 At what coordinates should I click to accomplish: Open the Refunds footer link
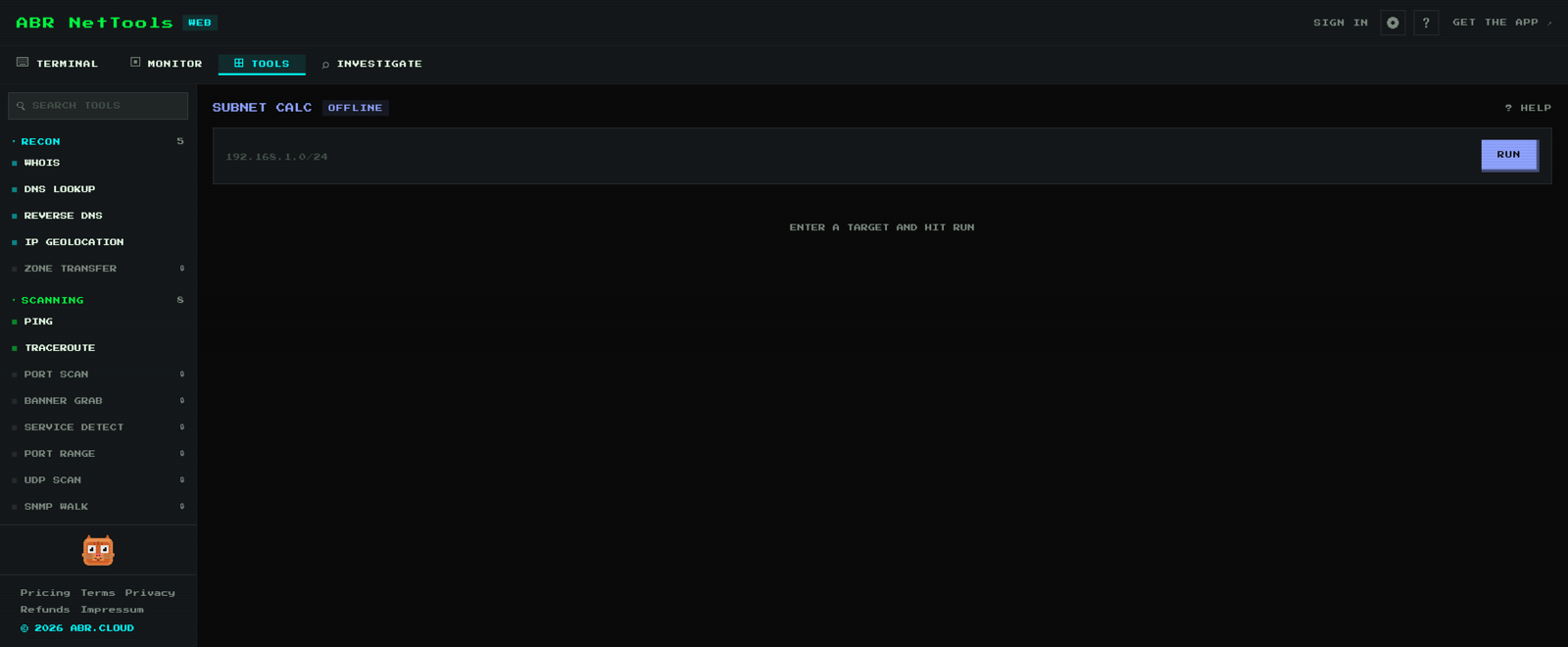pyautogui.click(x=45, y=610)
